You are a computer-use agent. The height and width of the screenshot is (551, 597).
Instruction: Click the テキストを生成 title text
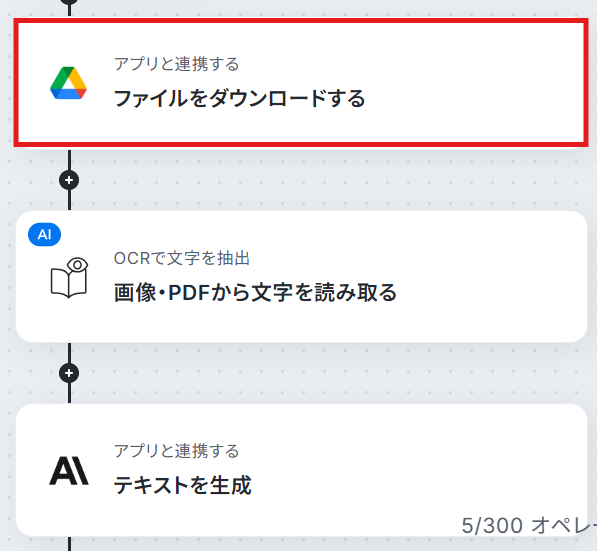[x=183, y=486]
